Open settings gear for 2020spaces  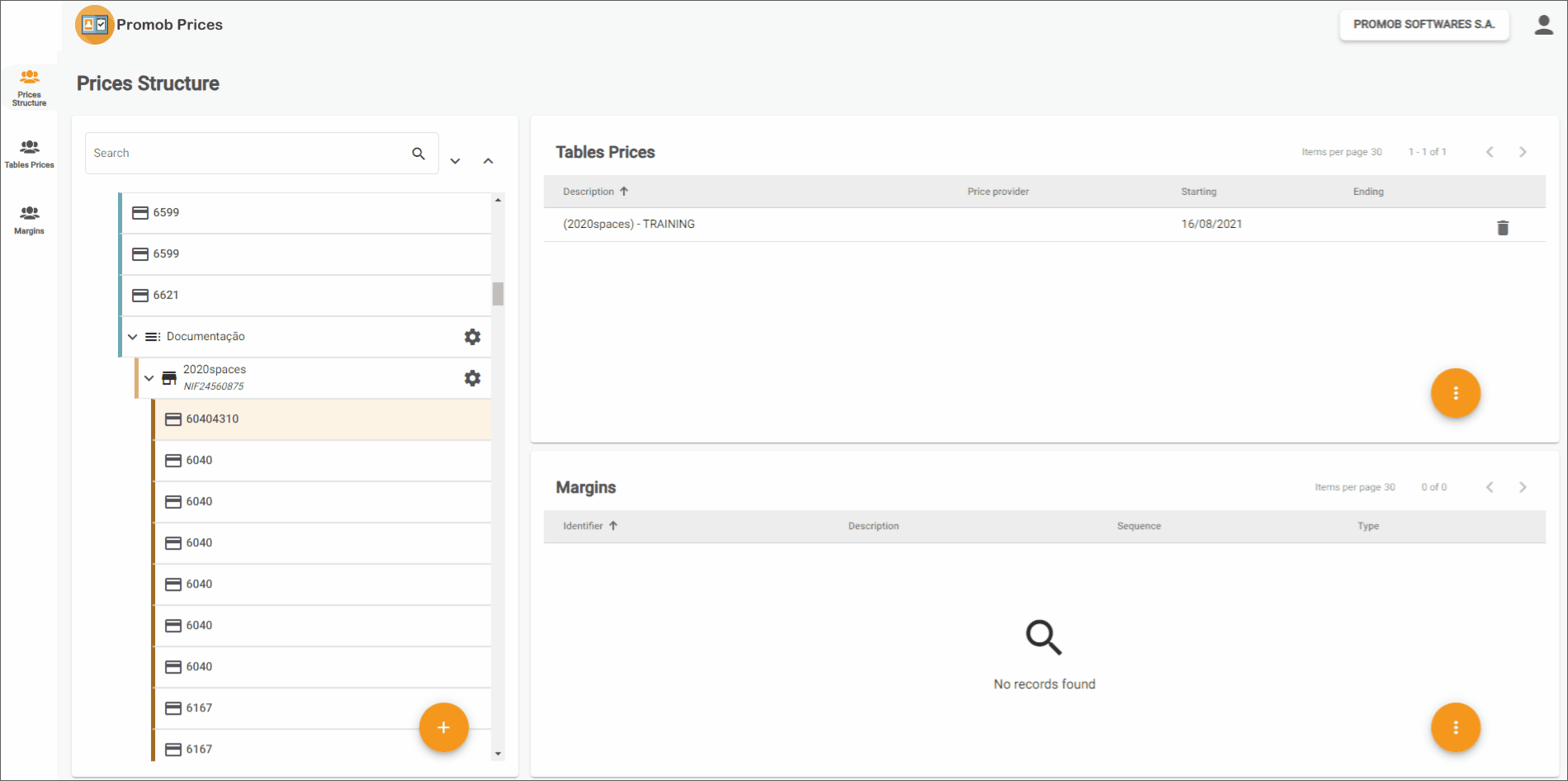(472, 378)
